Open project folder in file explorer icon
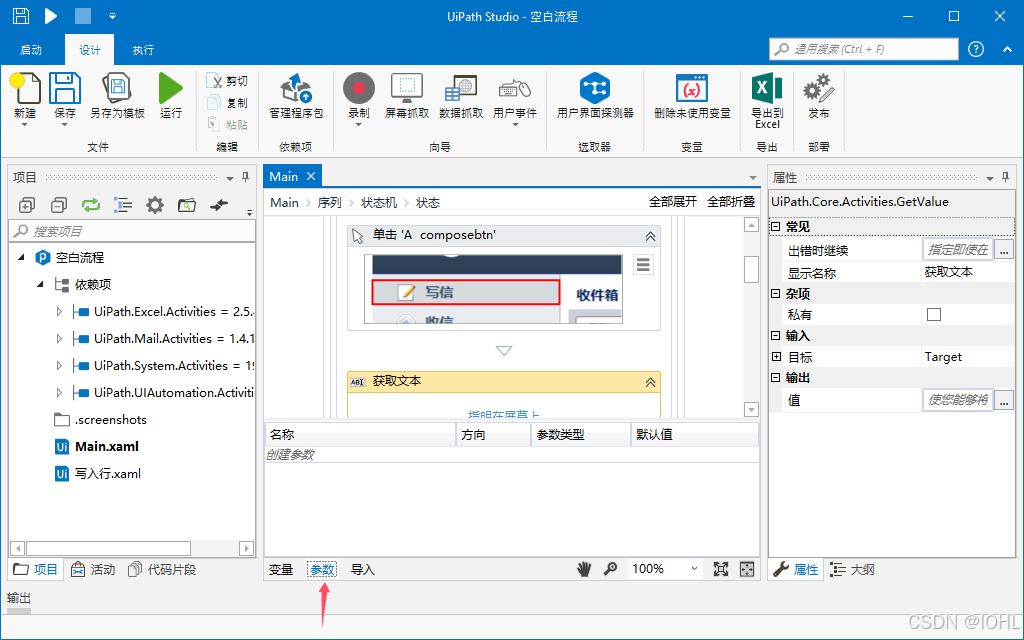 pyautogui.click(x=187, y=205)
